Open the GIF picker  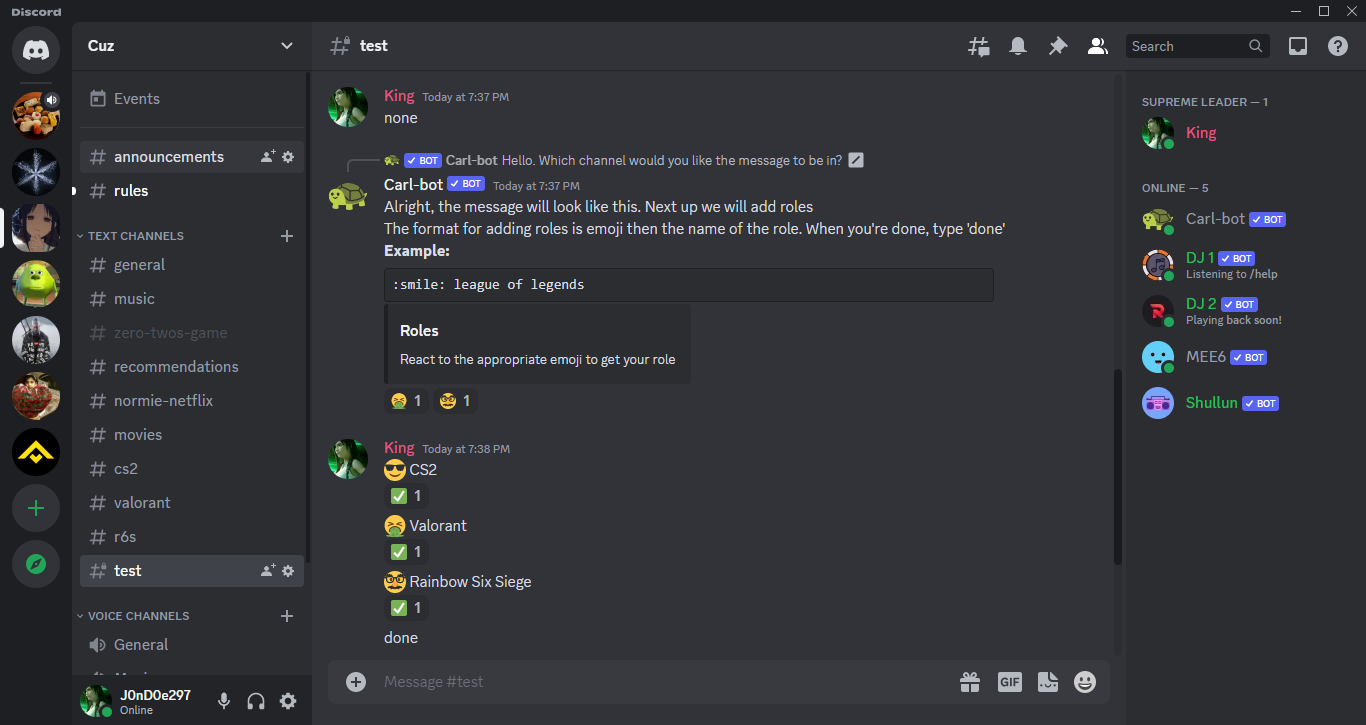1009,682
